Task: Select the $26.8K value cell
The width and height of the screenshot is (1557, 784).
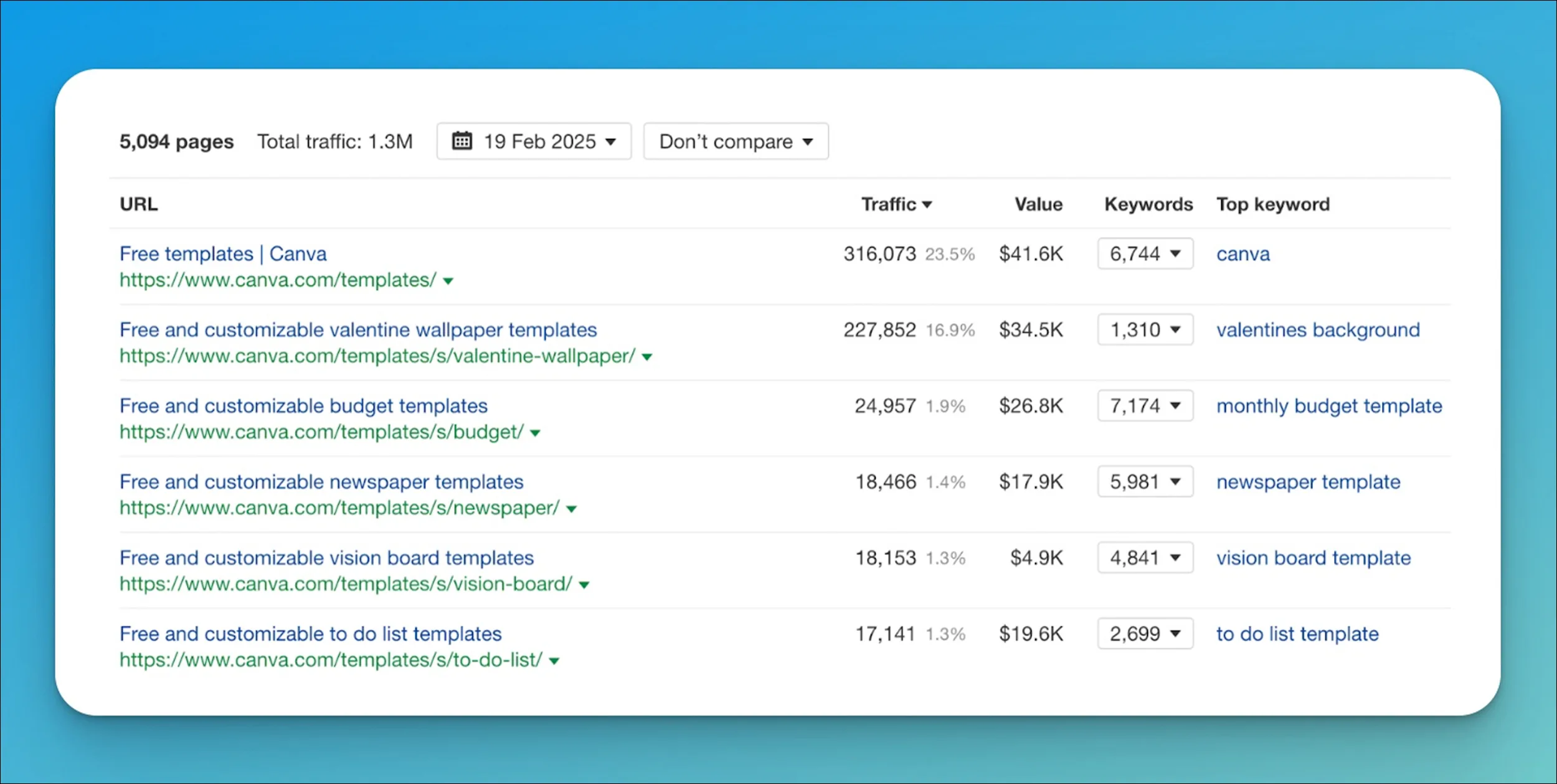Action: [1031, 406]
